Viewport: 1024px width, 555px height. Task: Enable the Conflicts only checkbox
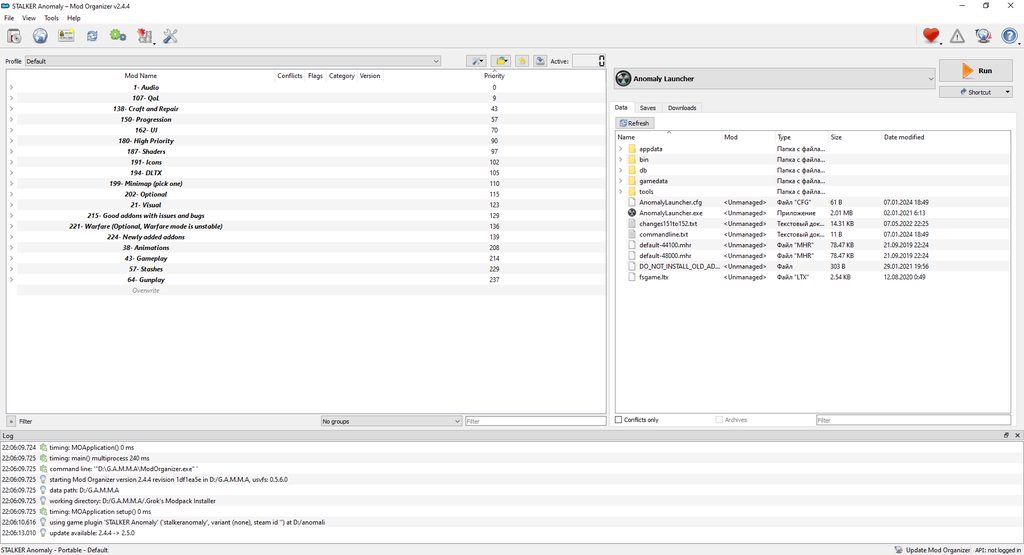618,420
